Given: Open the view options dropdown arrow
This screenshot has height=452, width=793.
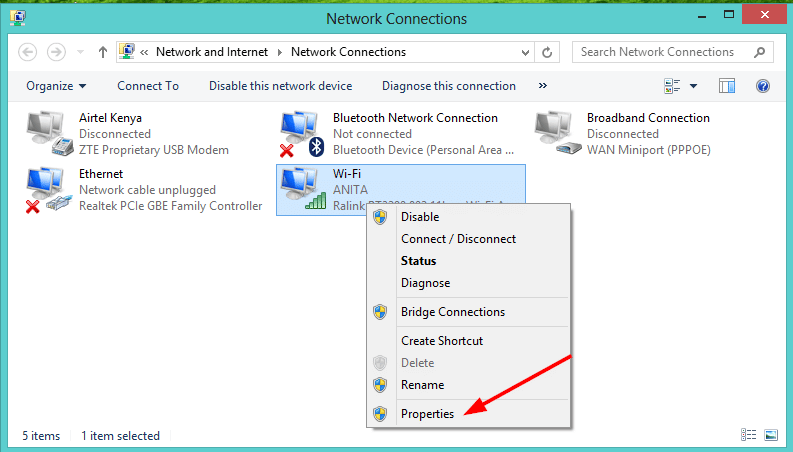Looking at the screenshot, I should tap(693, 86).
